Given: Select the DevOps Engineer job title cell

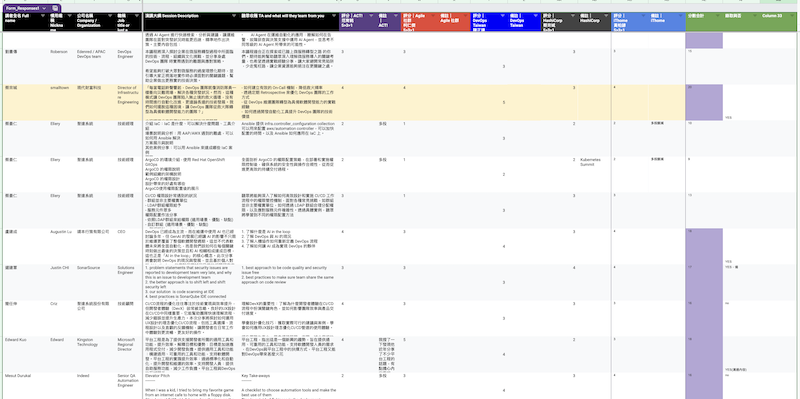Looking at the screenshot, I should click(x=129, y=66).
